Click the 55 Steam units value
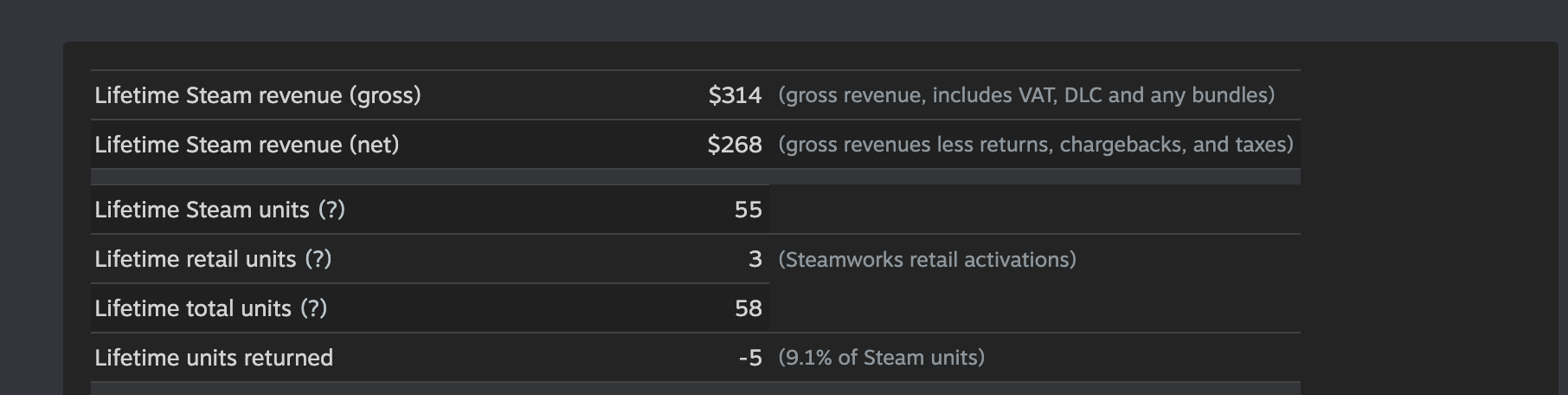1568x395 pixels. tap(748, 210)
